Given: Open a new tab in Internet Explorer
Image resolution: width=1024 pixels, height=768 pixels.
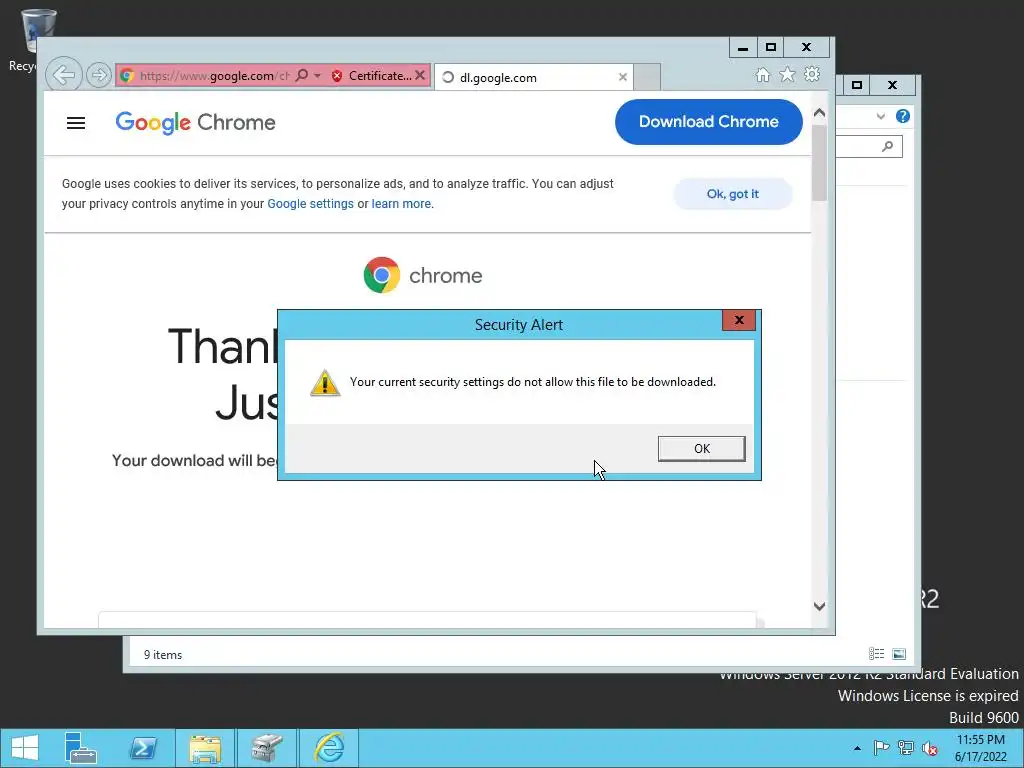Looking at the screenshot, I should point(647,77).
